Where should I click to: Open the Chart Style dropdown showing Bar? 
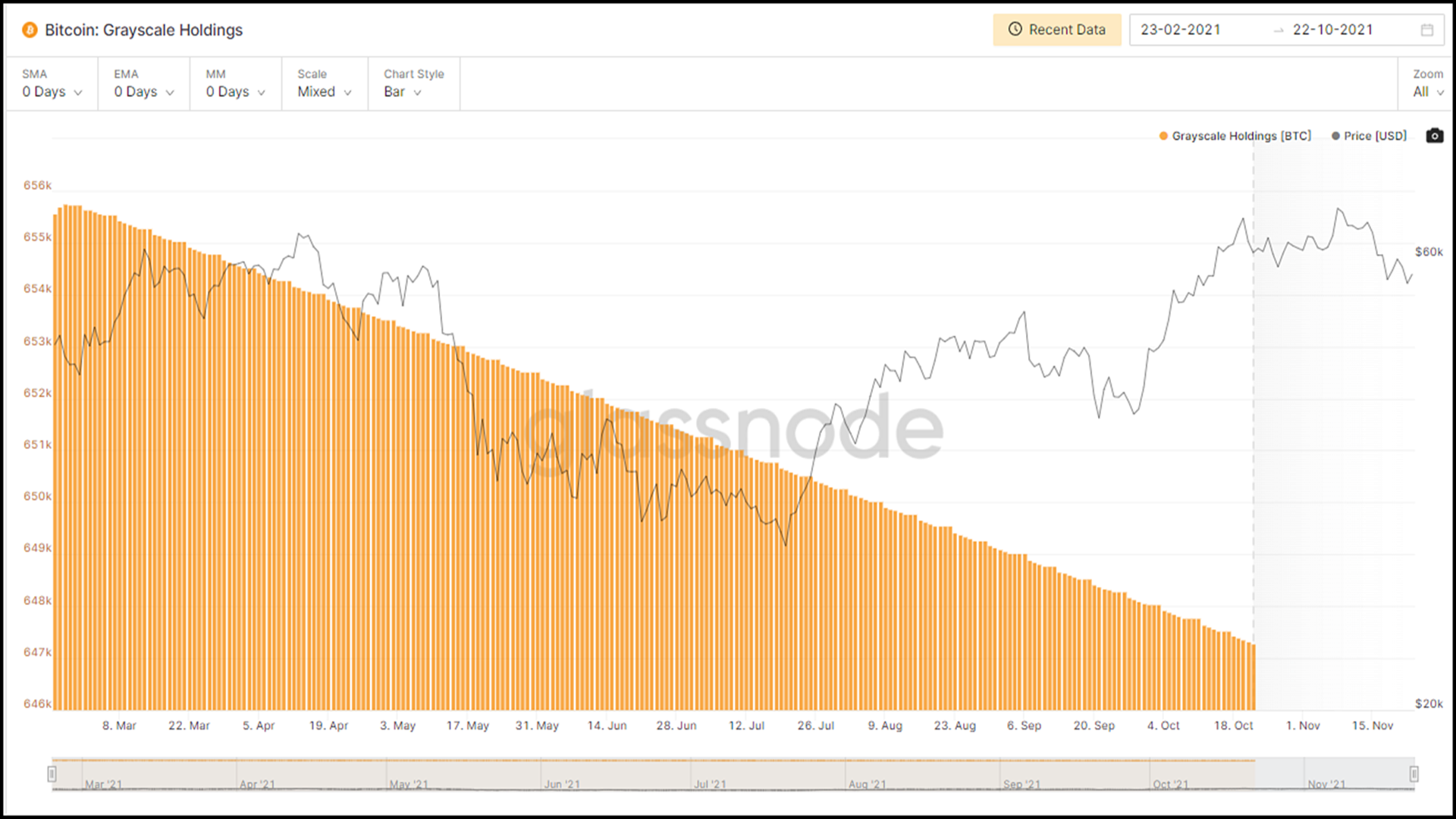(403, 91)
